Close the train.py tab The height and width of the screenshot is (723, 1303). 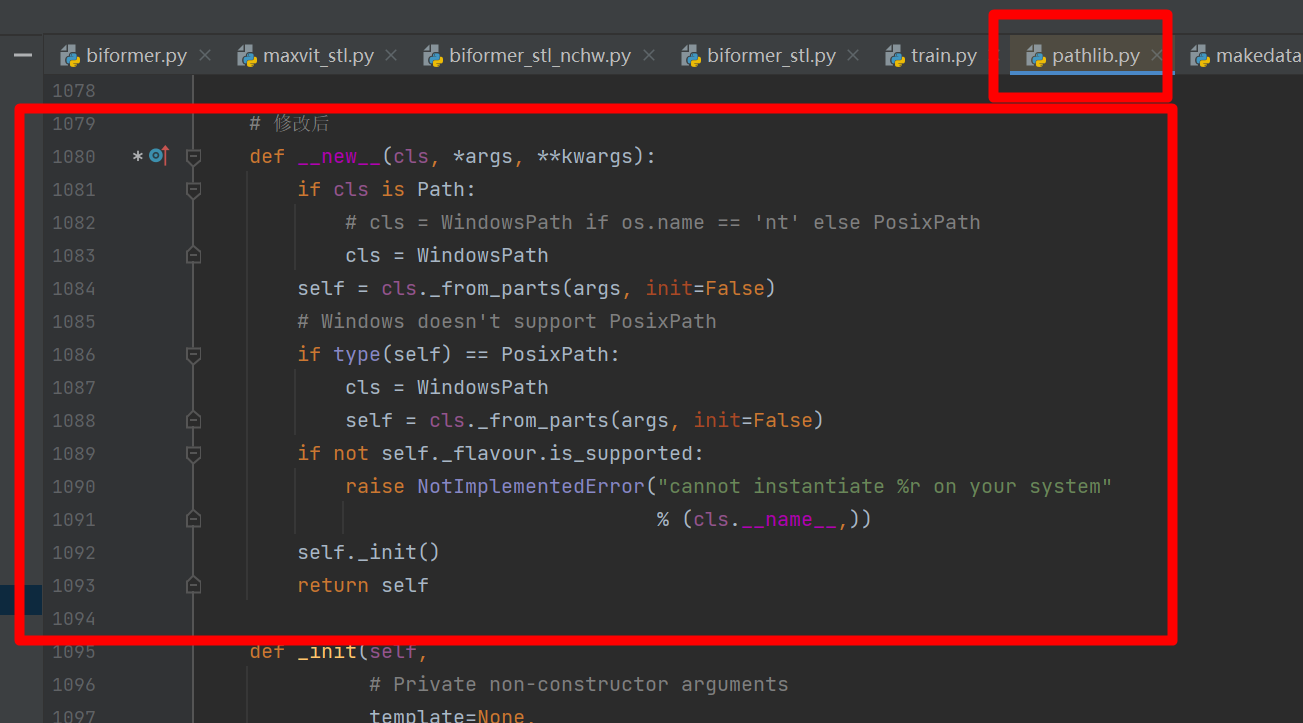(994, 56)
